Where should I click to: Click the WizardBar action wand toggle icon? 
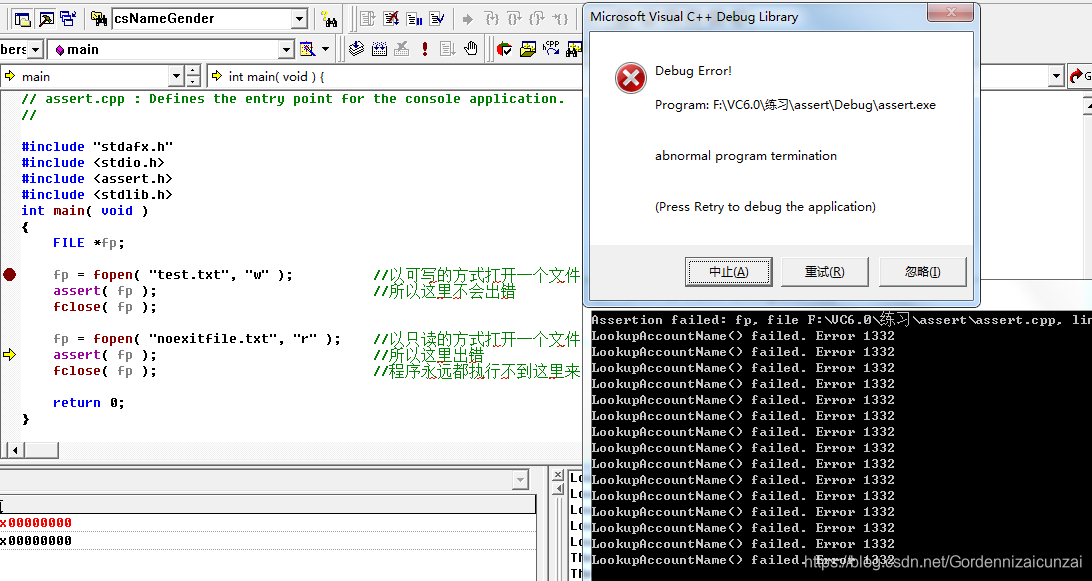click(307, 48)
